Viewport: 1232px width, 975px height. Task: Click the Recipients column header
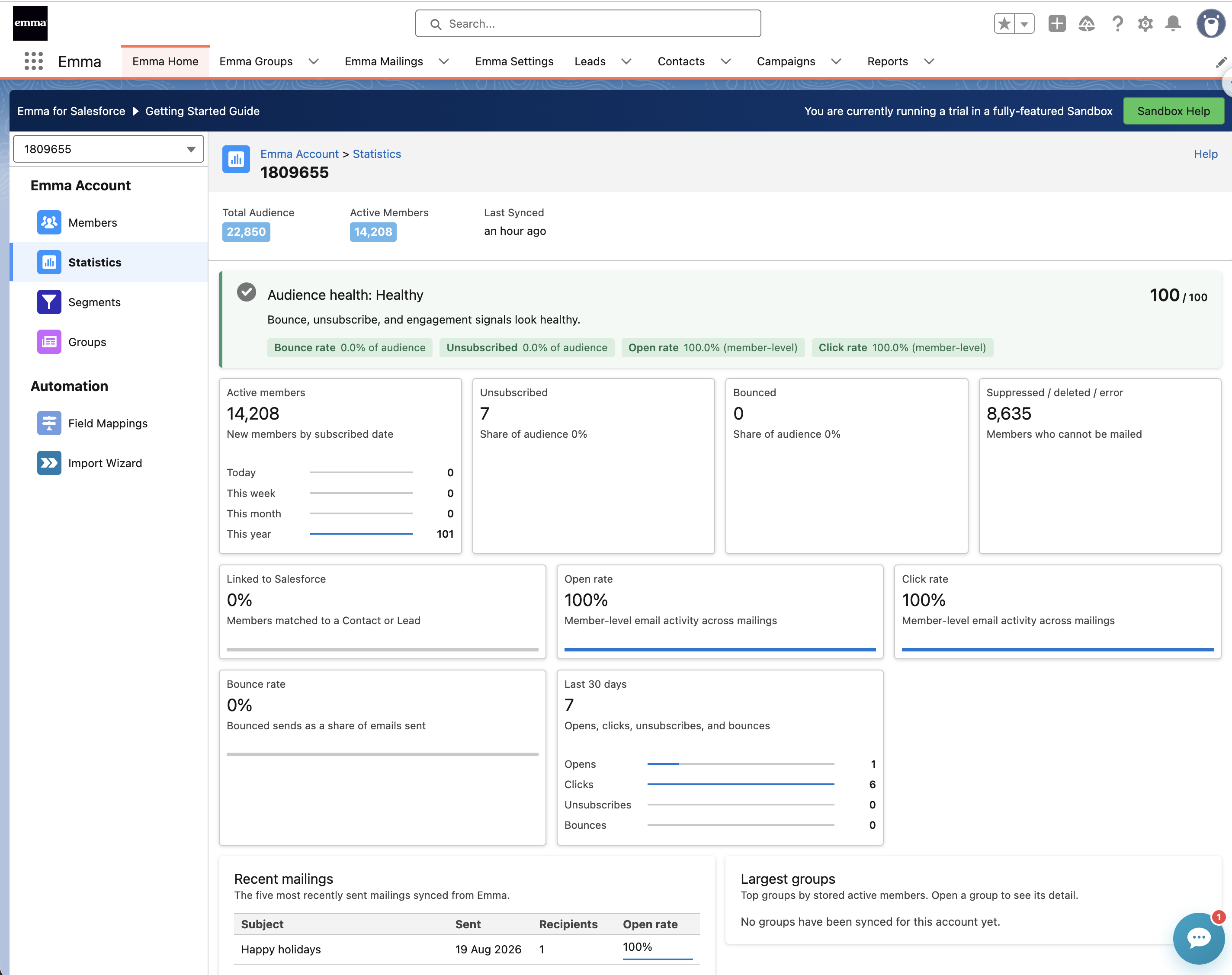tap(568, 924)
